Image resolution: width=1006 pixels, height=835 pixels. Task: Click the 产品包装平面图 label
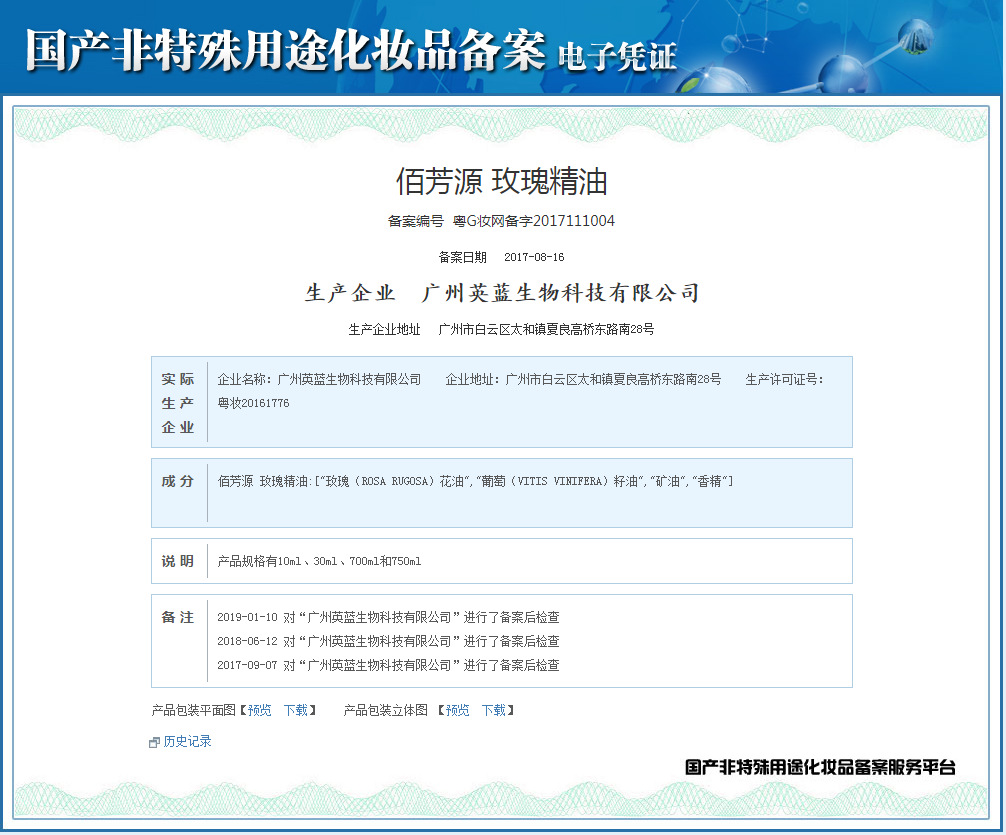194,710
